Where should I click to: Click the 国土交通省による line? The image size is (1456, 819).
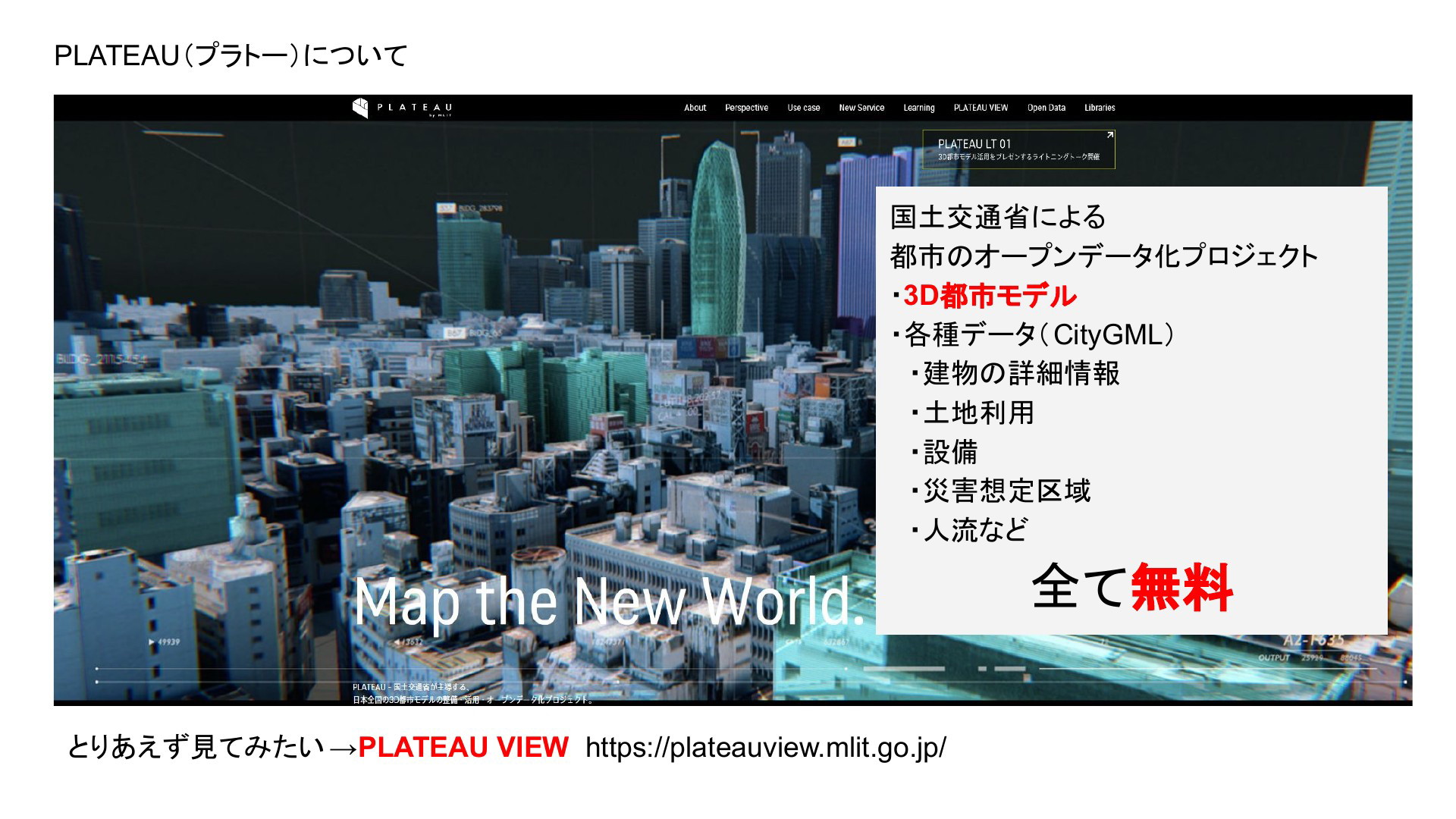pos(998,218)
